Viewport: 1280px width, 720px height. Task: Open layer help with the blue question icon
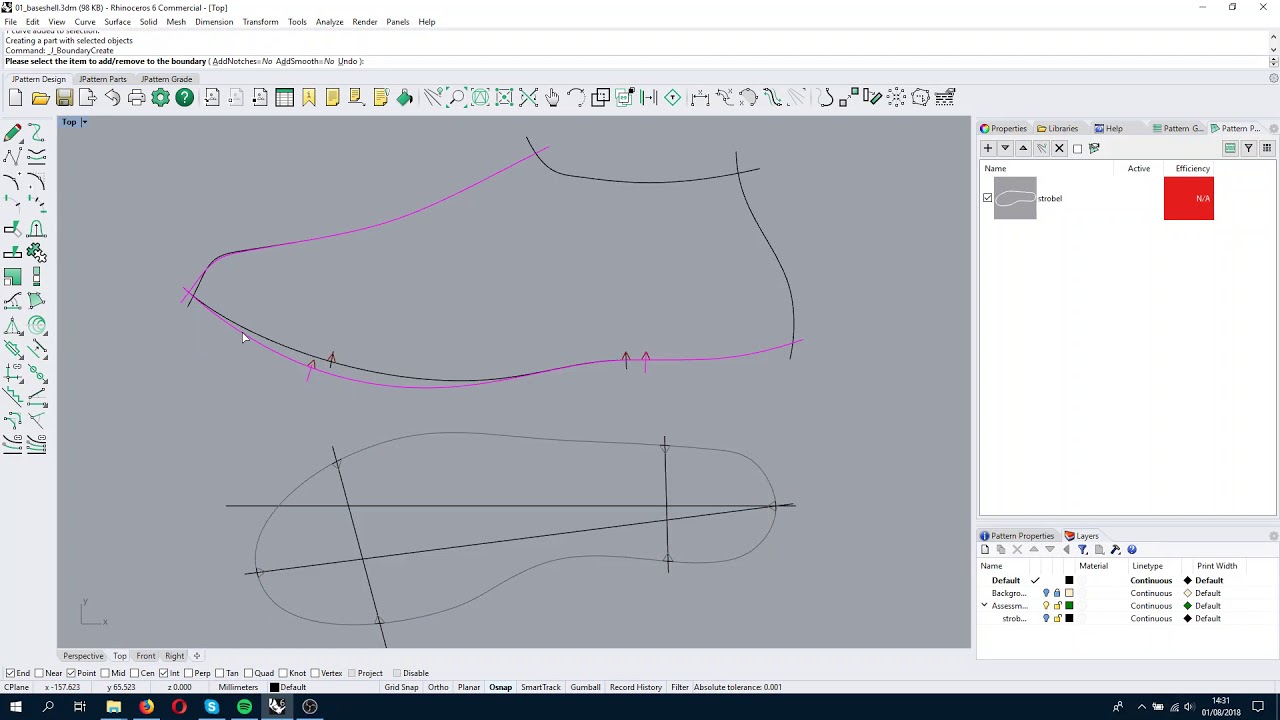coord(1131,549)
